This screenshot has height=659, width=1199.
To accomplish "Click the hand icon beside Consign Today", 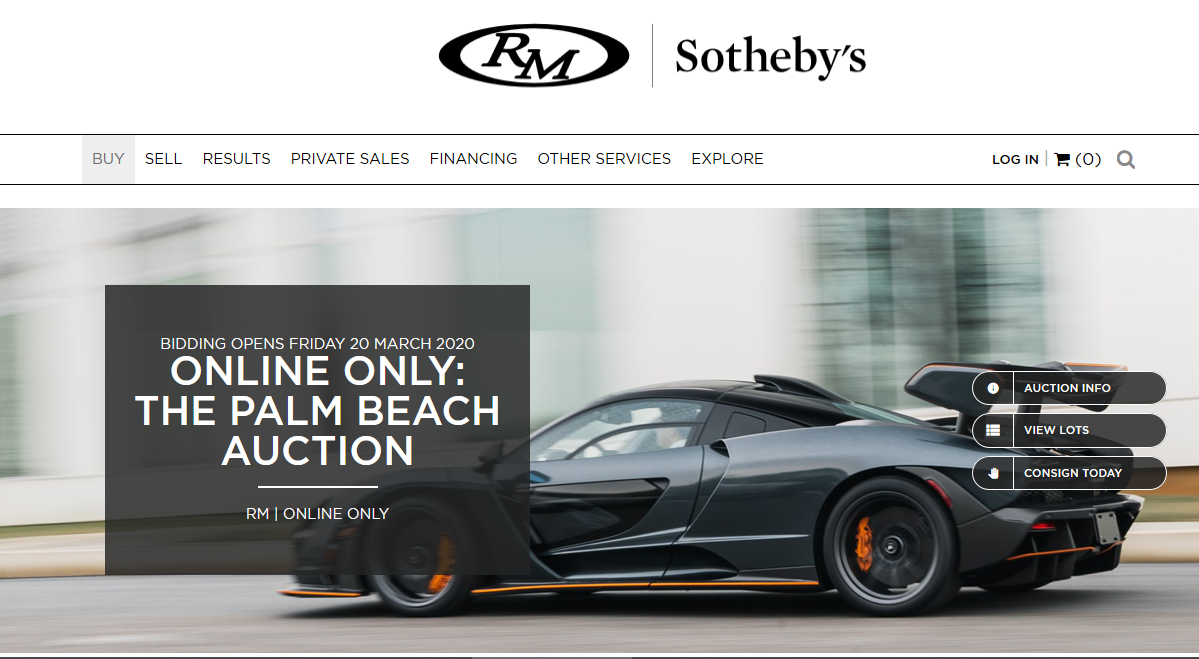I will pos(993,473).
